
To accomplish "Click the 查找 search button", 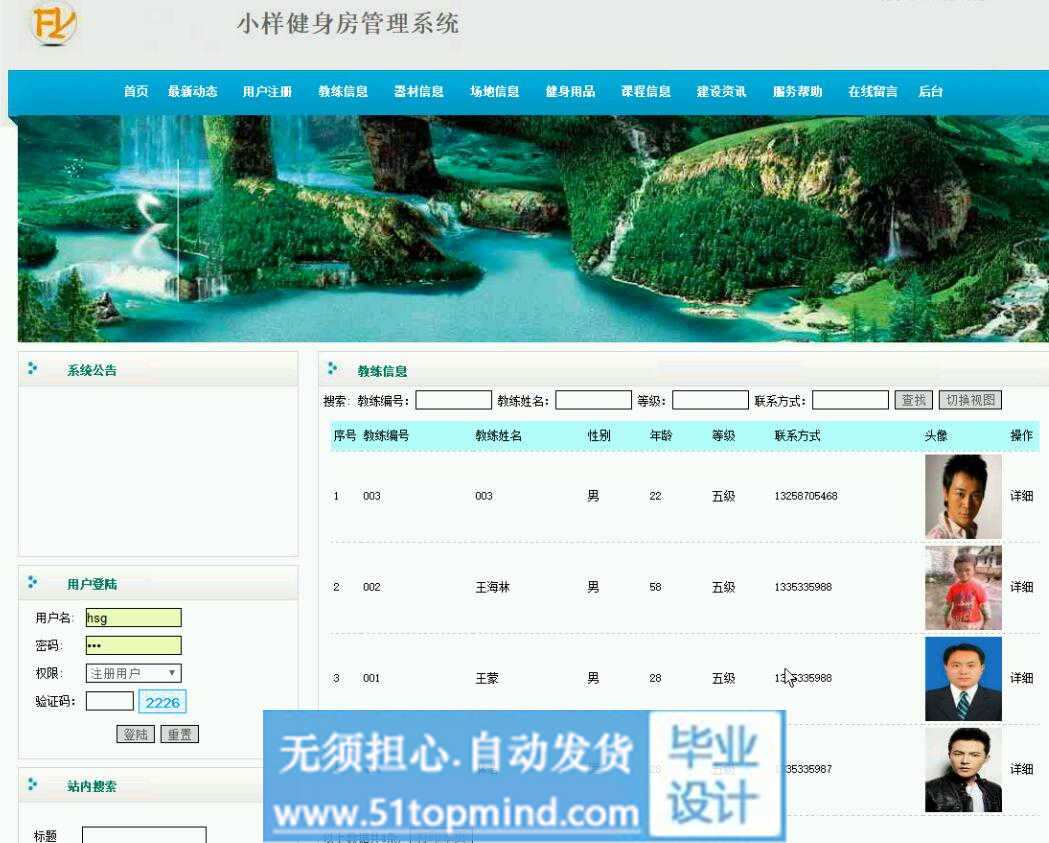I will pyautogui.click(x=913, y=400).
